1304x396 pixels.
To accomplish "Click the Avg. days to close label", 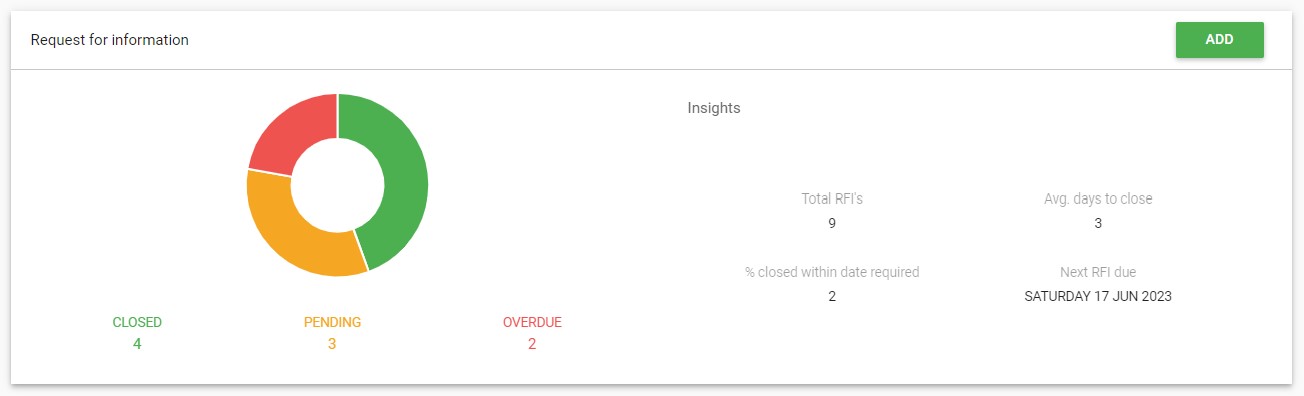I will click(1098, 199).
